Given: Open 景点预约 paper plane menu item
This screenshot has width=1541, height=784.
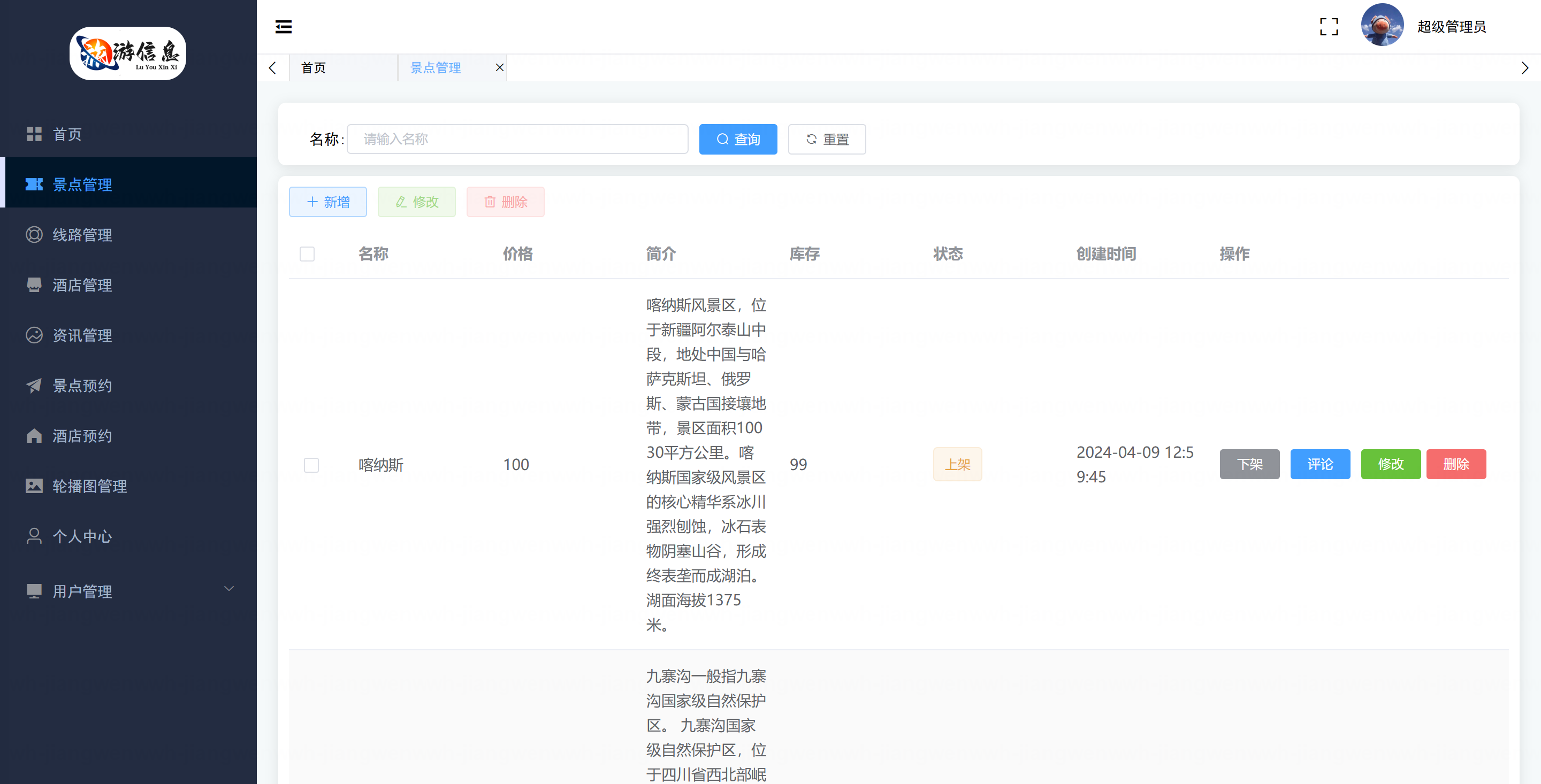Looking at the screenshot, I should click(82, 386).
